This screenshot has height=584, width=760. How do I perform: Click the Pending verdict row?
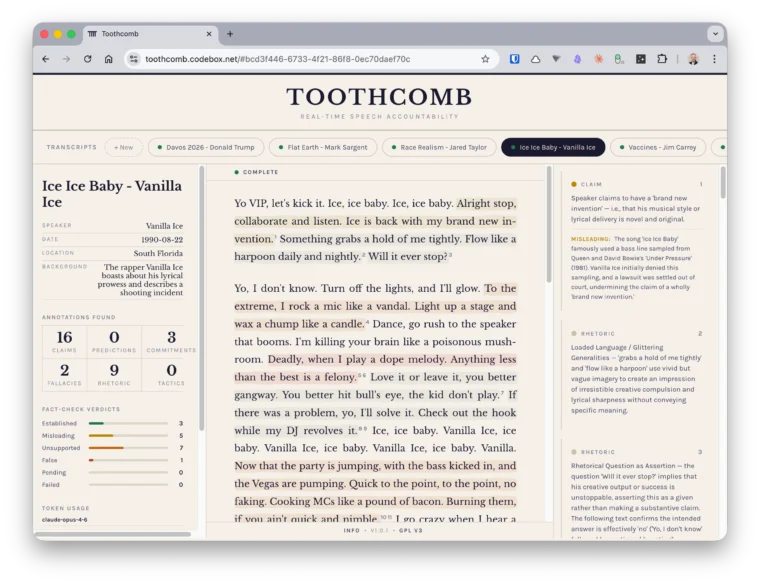[x=112, y=473]
